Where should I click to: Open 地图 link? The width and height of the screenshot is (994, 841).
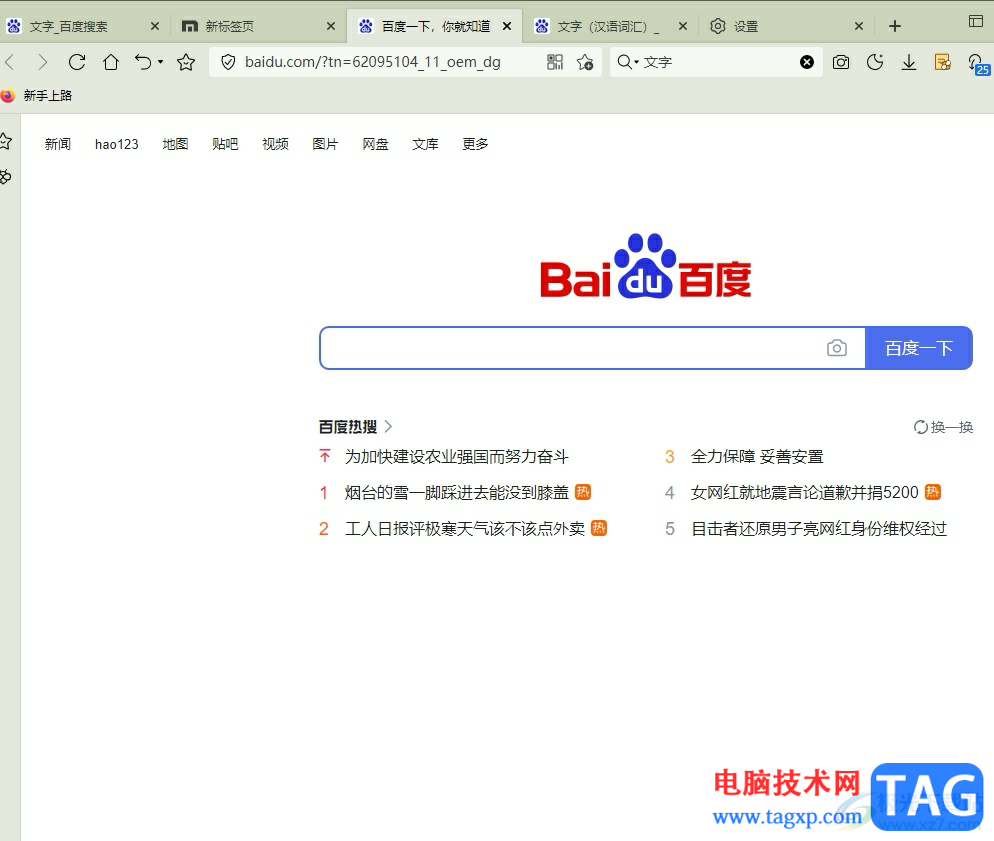tap(175, 144)
